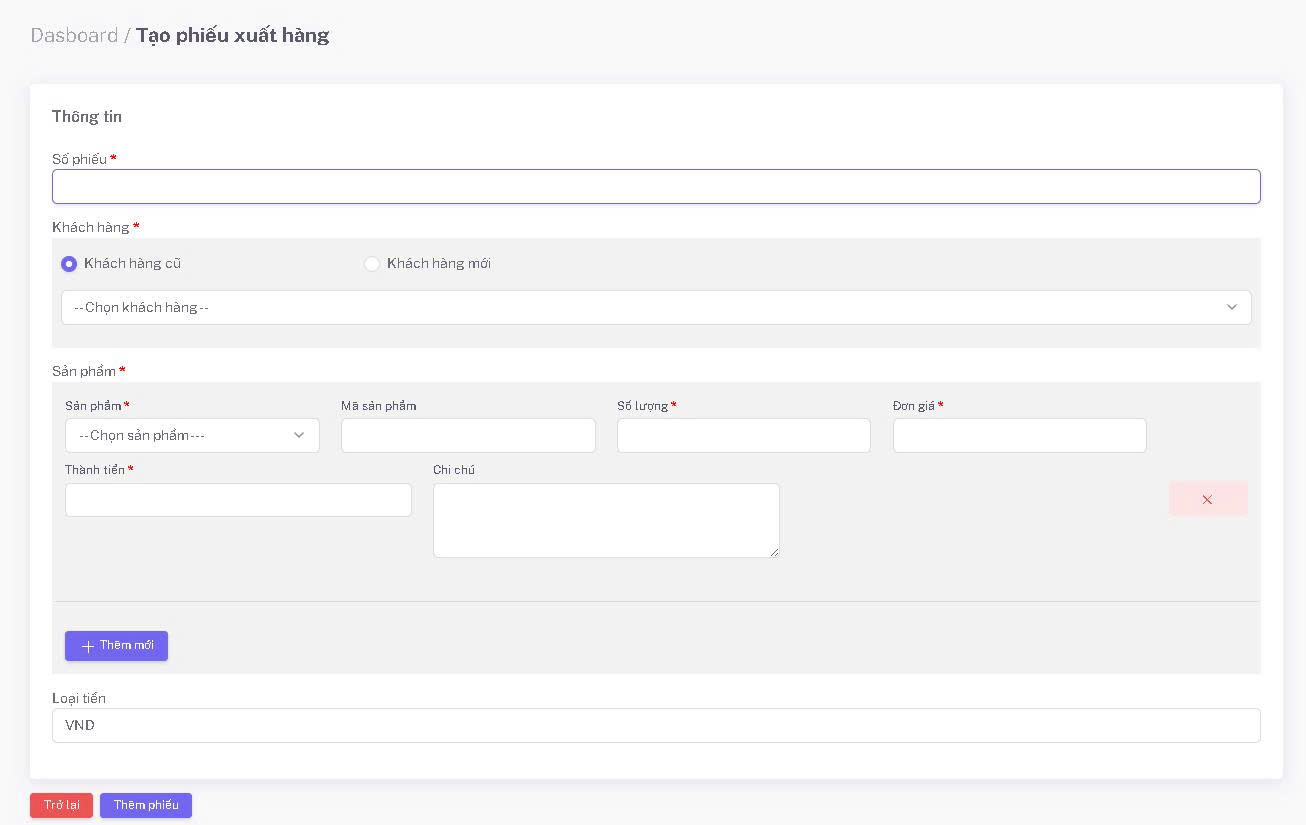Focus the Số phiếu input field
Viewport: 1306px width, 825px height.
pos(655,187)
